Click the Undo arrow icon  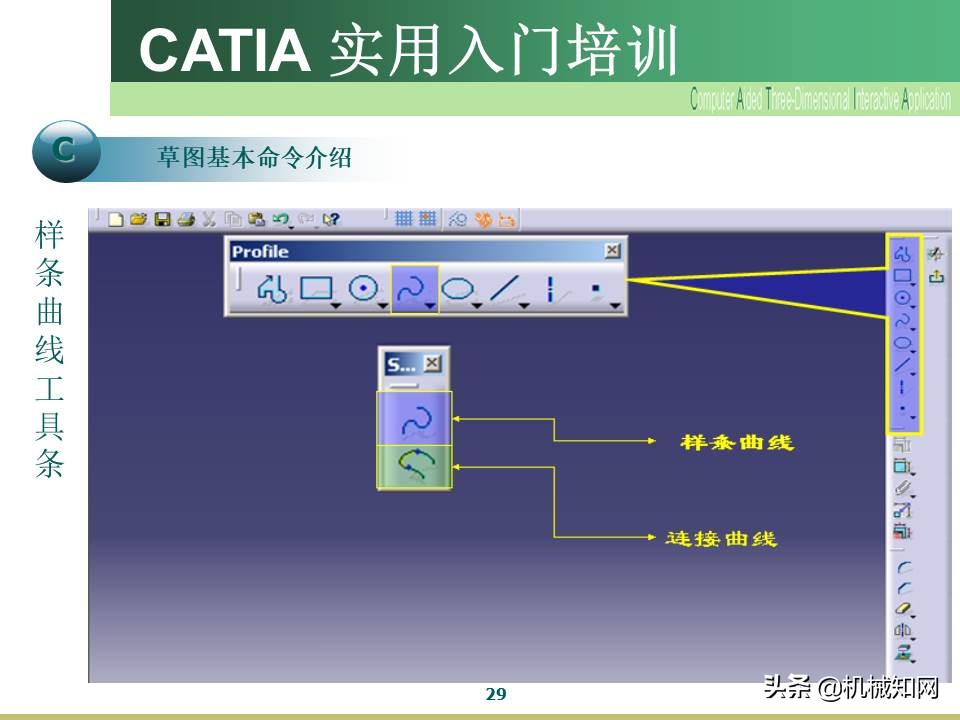point(280,219)
